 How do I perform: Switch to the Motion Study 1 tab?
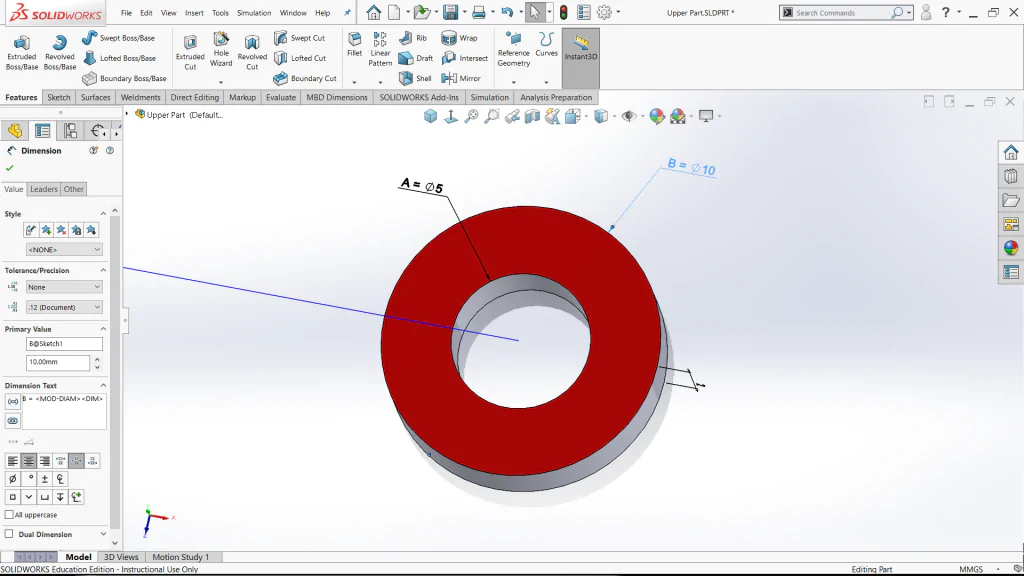180,557
